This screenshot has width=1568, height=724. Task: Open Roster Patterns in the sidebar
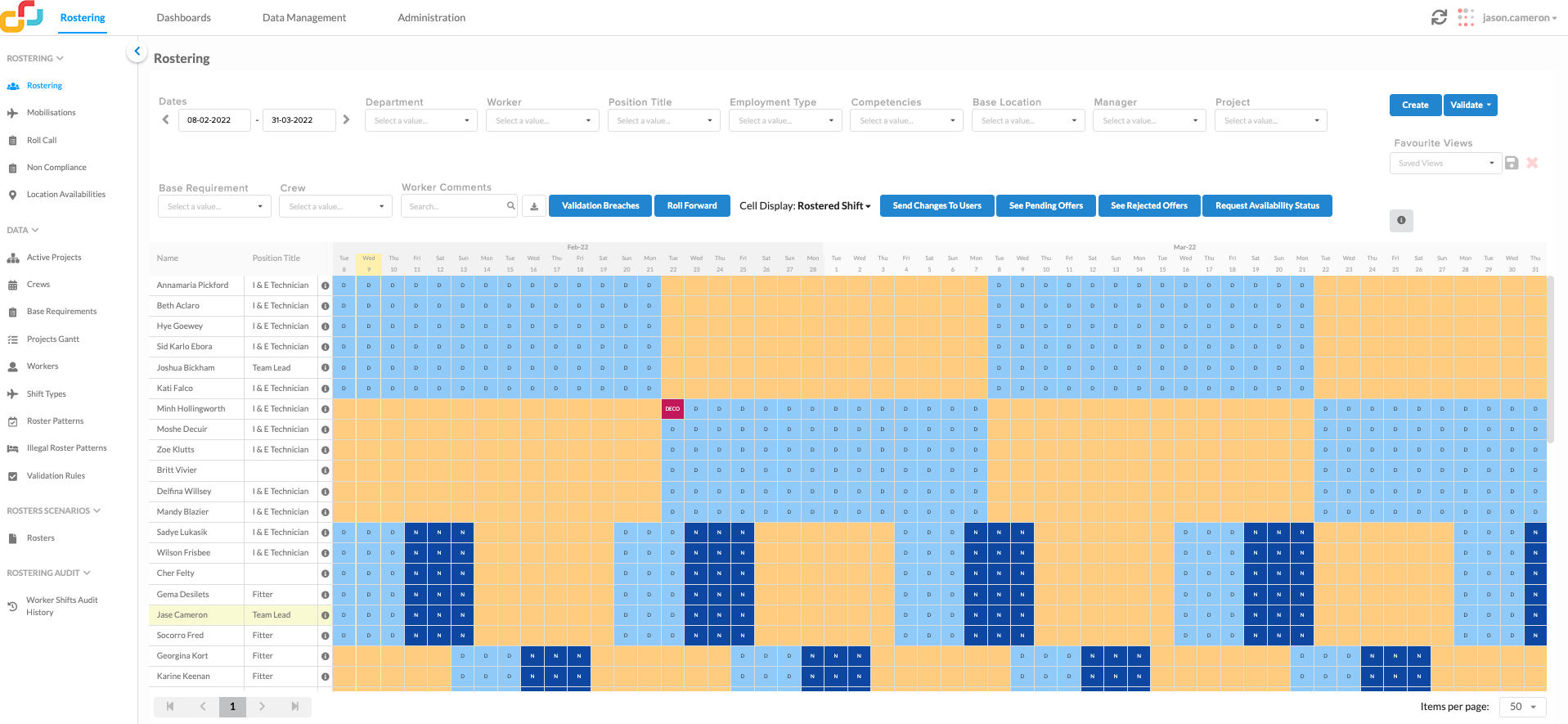(x=55, y=421)
